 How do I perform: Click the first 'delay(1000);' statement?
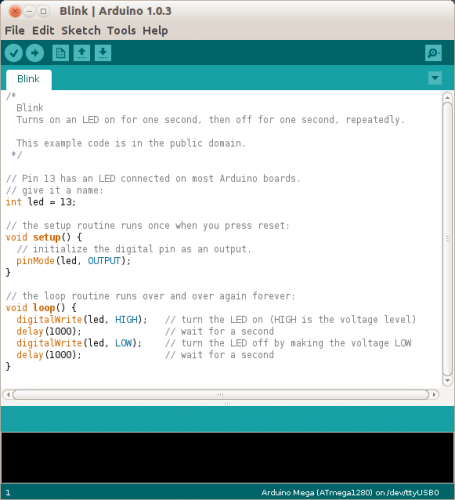pyautogui.click(x=49, y=331)
